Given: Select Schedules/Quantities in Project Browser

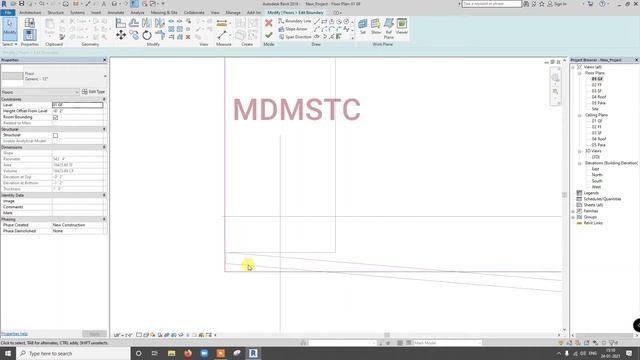Looking at the screenshot, I should (x=602, y=199).
